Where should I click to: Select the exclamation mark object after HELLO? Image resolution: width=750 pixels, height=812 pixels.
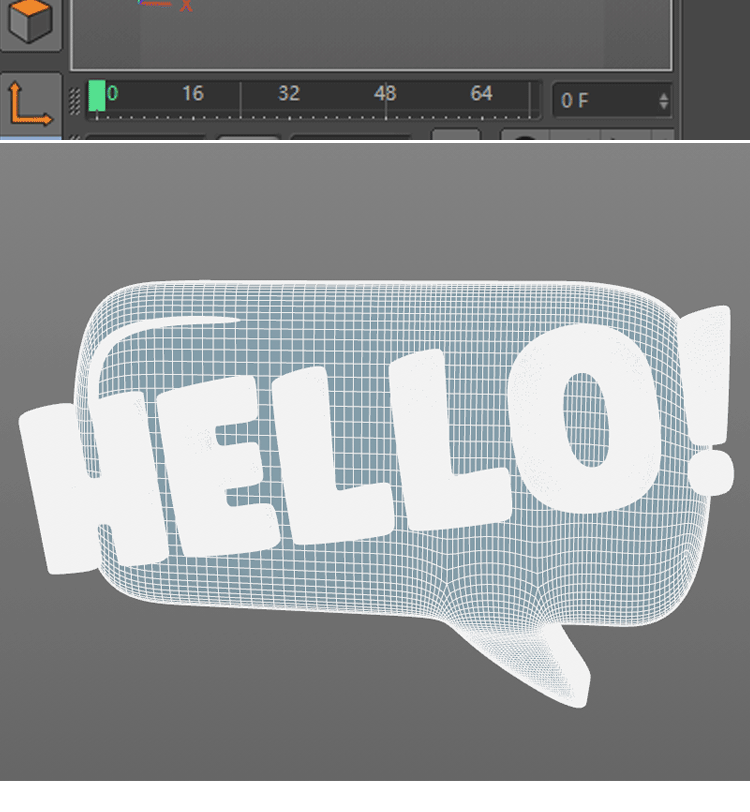(710, 400)
